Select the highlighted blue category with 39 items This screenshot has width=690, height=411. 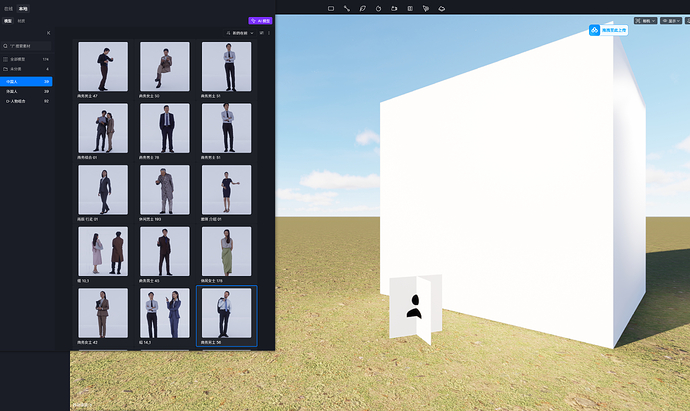(x=27, y=81)
